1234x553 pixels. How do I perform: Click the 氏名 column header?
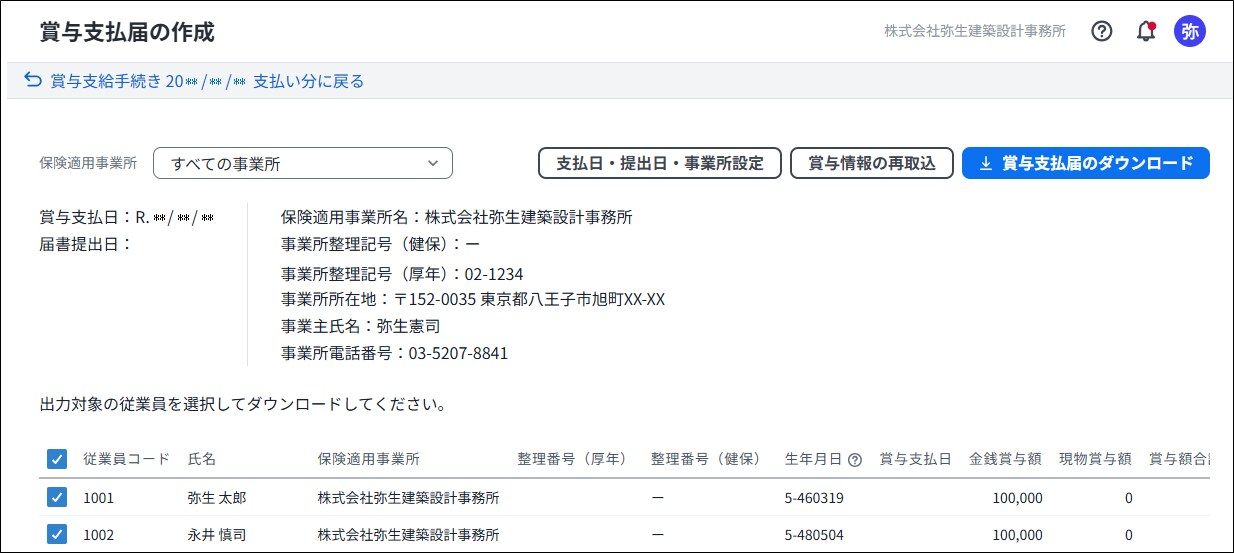point(202,459)
